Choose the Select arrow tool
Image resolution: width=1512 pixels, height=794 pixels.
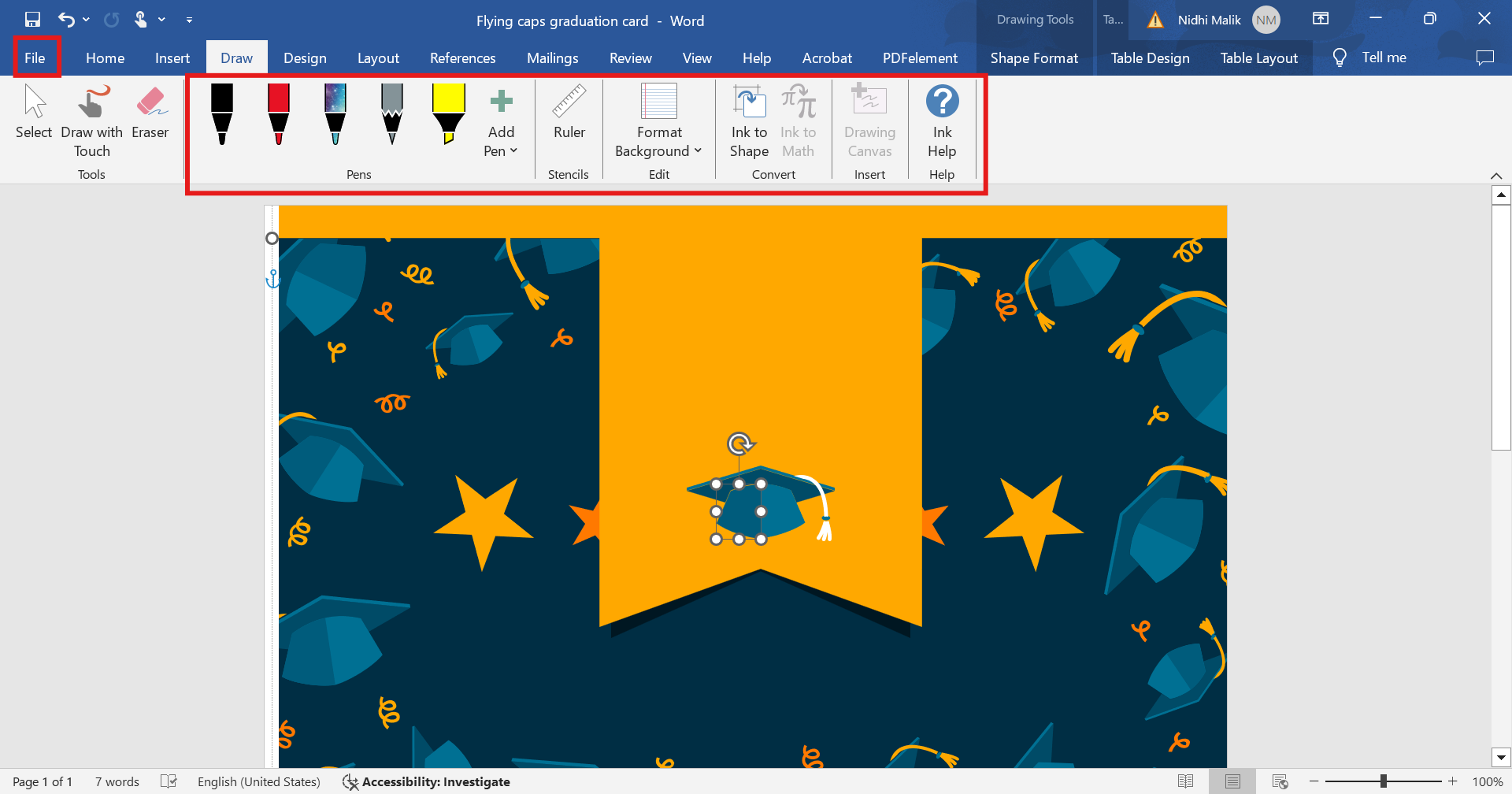tap(34, 113)
